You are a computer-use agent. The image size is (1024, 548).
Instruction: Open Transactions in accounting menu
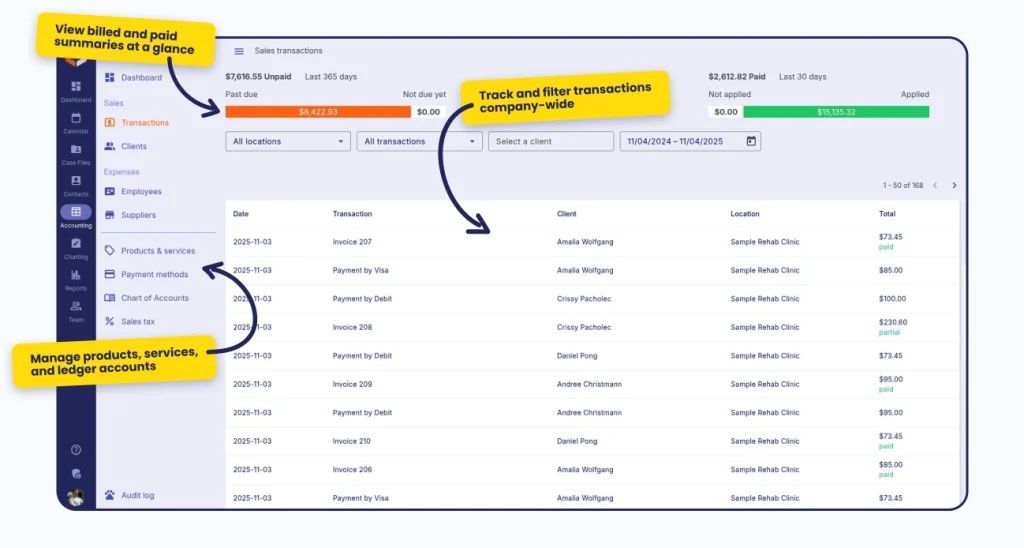click(x=144, y=123)
